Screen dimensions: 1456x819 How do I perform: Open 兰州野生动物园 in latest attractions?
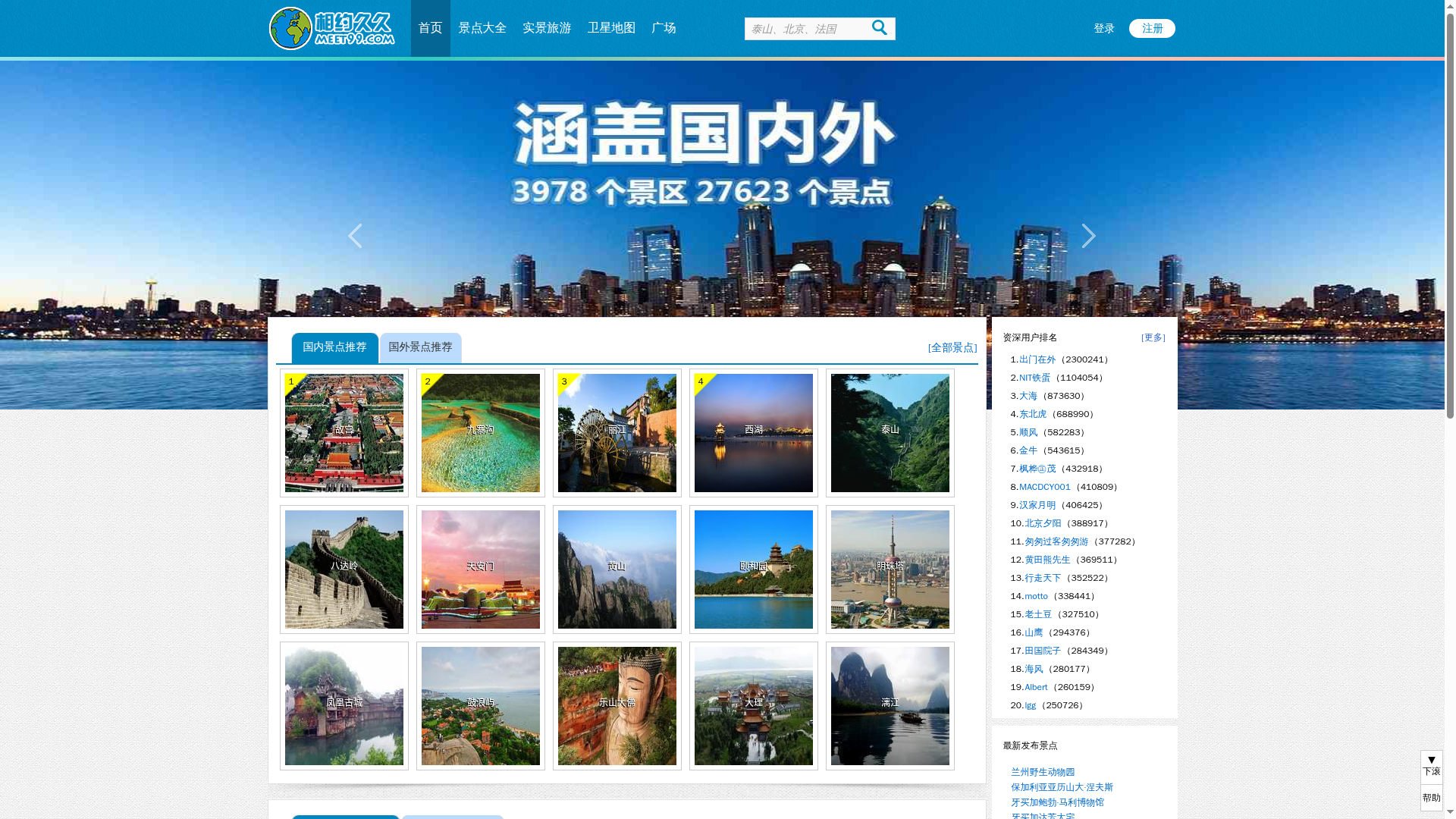tap(1043, 772)
